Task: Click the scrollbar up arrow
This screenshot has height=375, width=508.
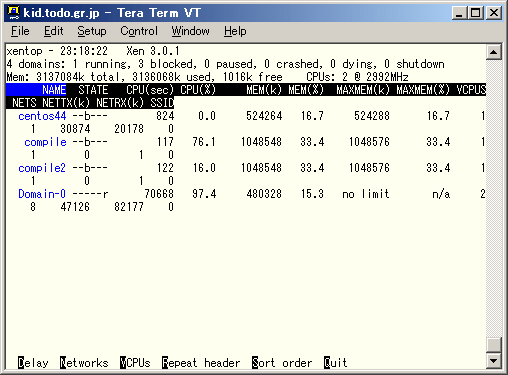Action: click(494, 52)
